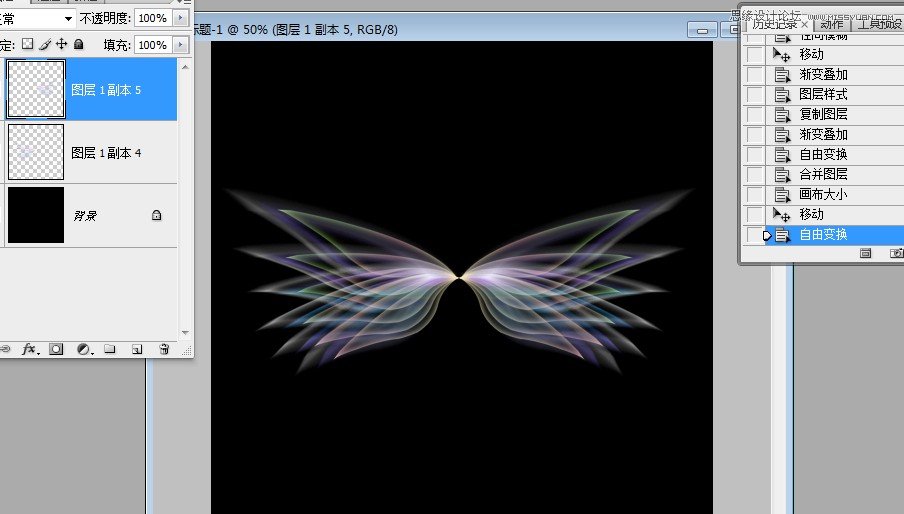Toggle lock transparent pixels

(x=28, y=44)
